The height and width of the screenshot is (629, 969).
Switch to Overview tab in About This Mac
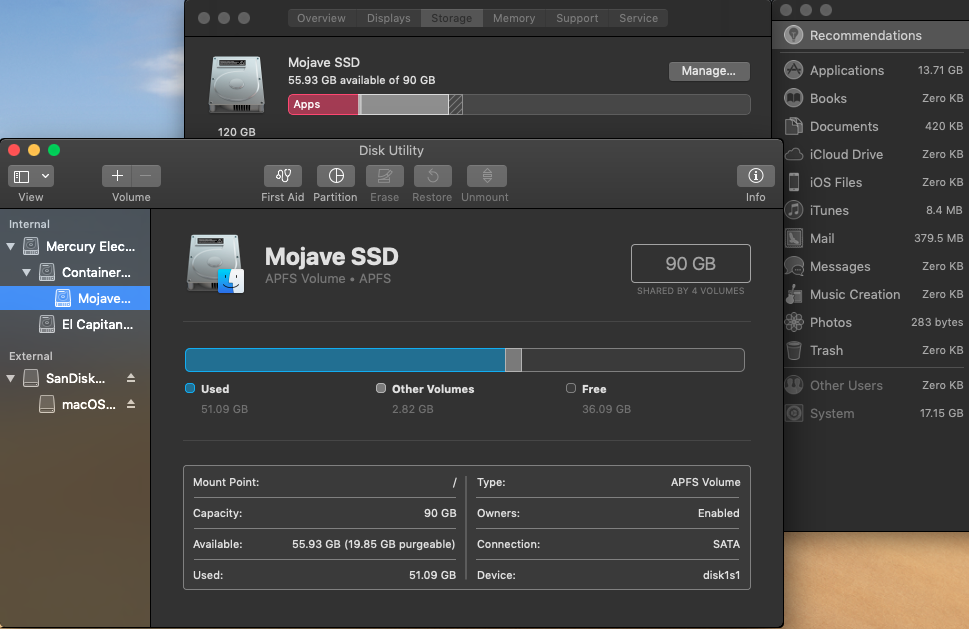321,18
